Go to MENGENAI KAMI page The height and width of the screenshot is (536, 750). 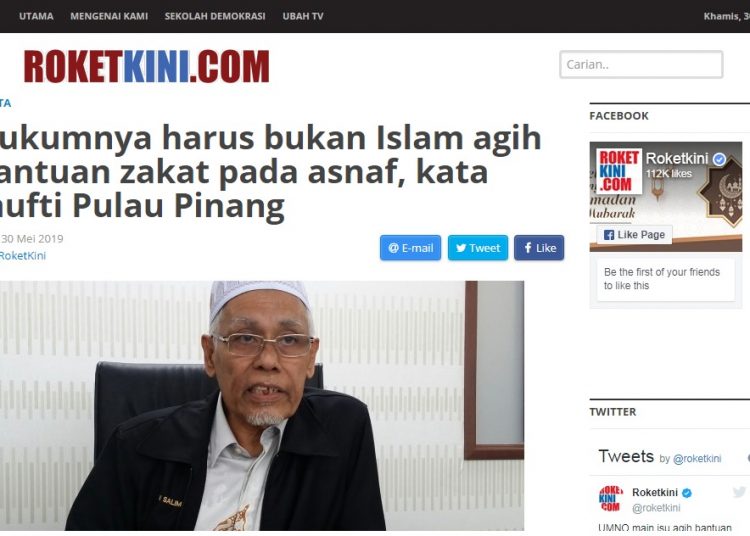pos(109,16)
